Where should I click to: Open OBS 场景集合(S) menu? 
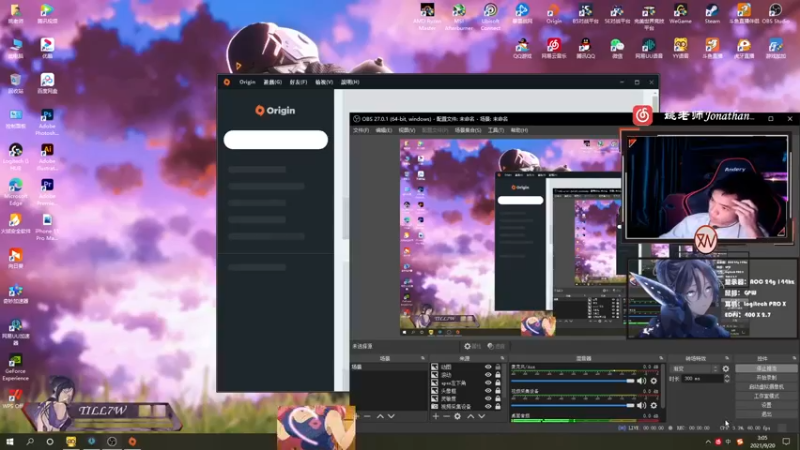click(468, 131)
